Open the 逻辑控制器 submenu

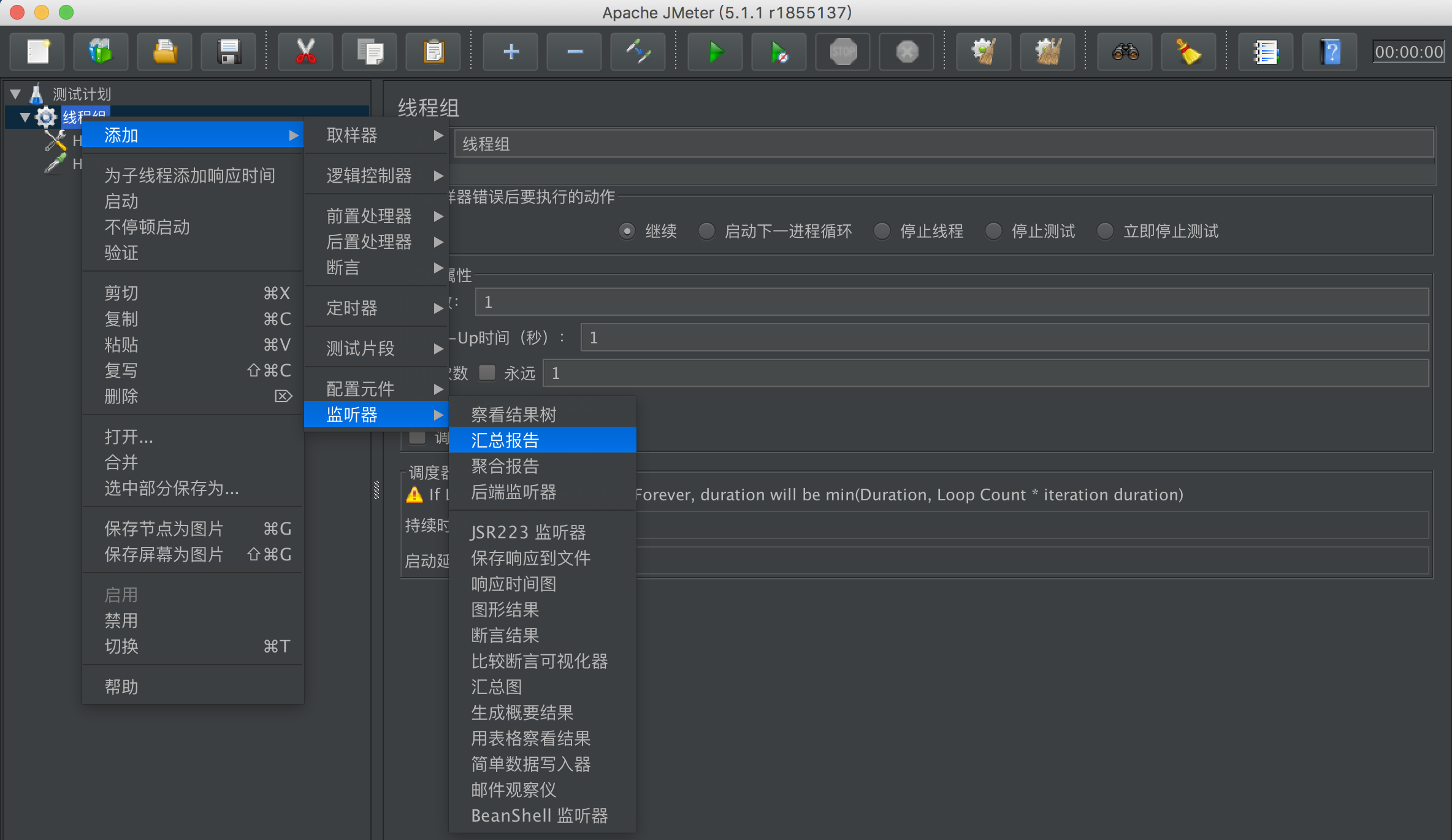point(376,175)
